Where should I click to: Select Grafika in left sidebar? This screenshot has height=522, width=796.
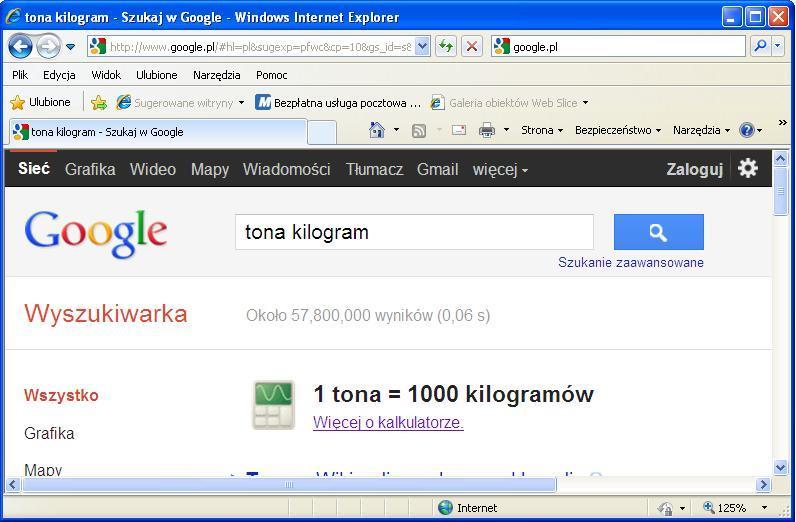[x=49, y=433]
